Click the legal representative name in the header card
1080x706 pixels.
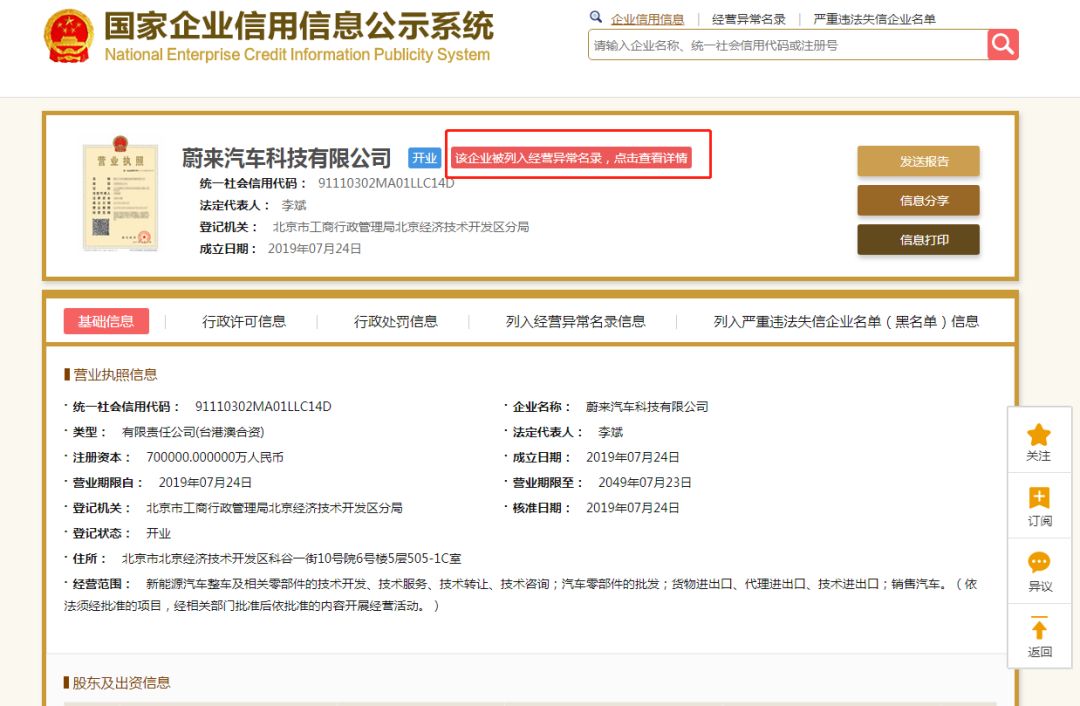(x=293, y=205)
